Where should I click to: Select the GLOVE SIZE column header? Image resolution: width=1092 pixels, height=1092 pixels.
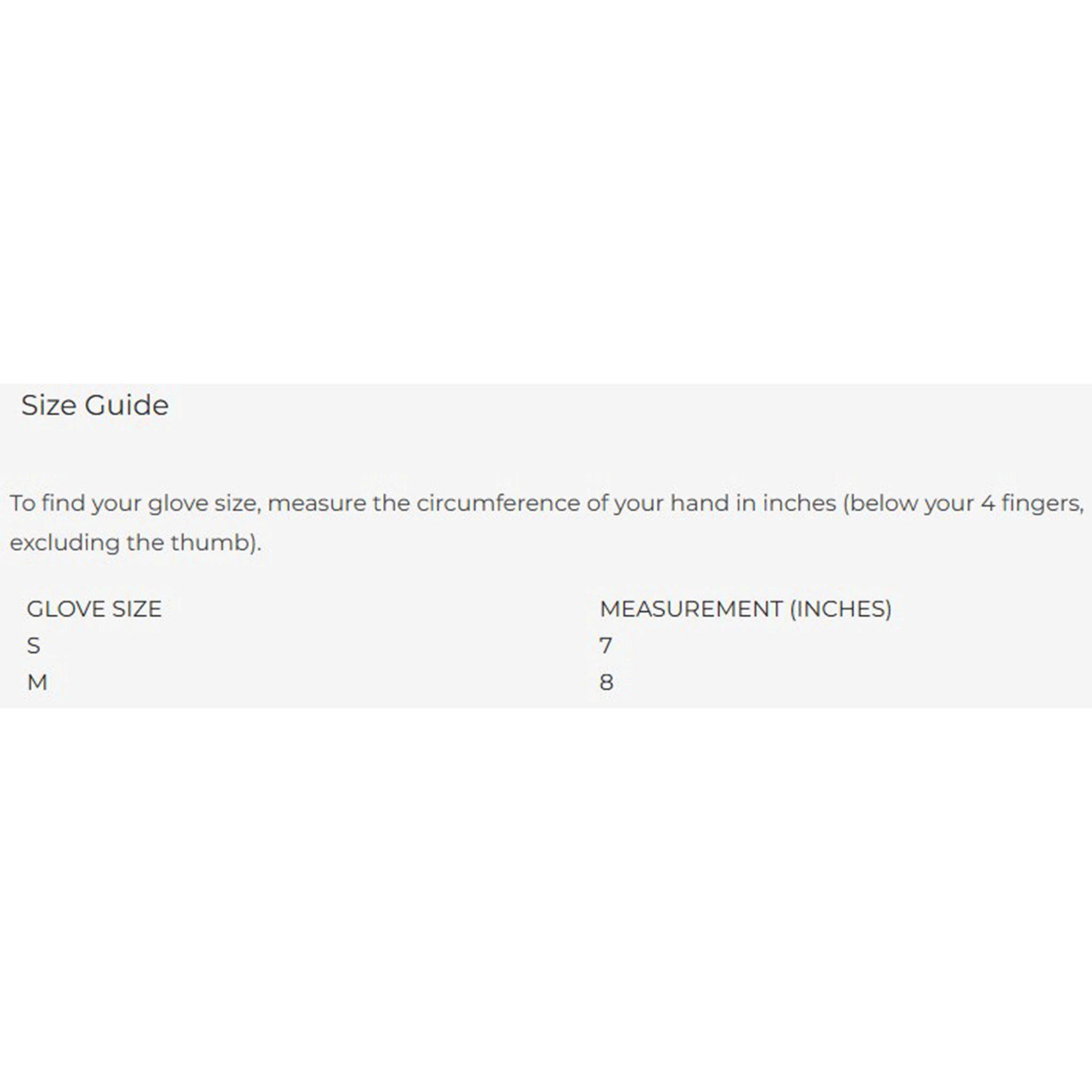[94, 609]
